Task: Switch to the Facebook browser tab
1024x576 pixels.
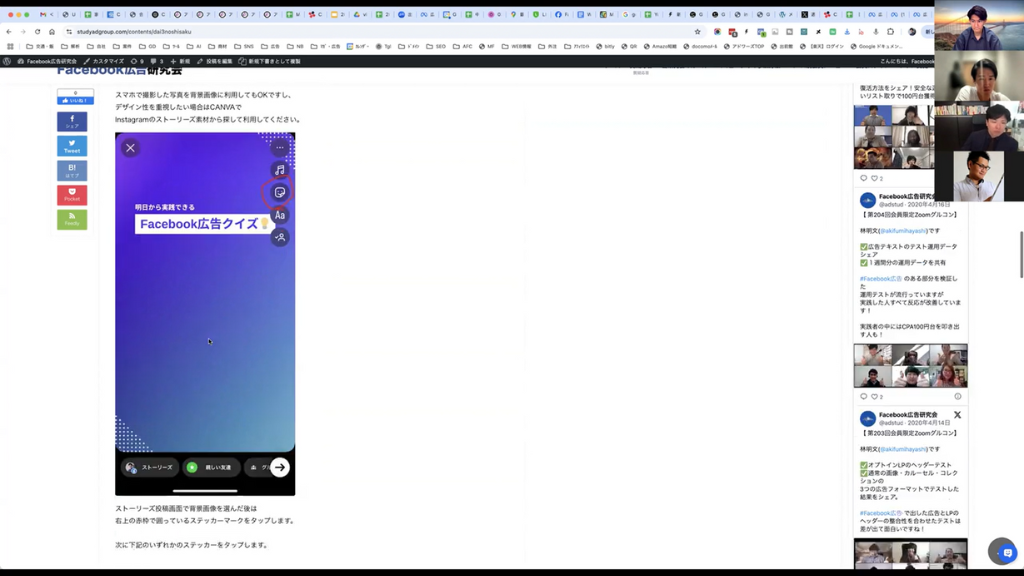Action: click(x=560, y=14)
